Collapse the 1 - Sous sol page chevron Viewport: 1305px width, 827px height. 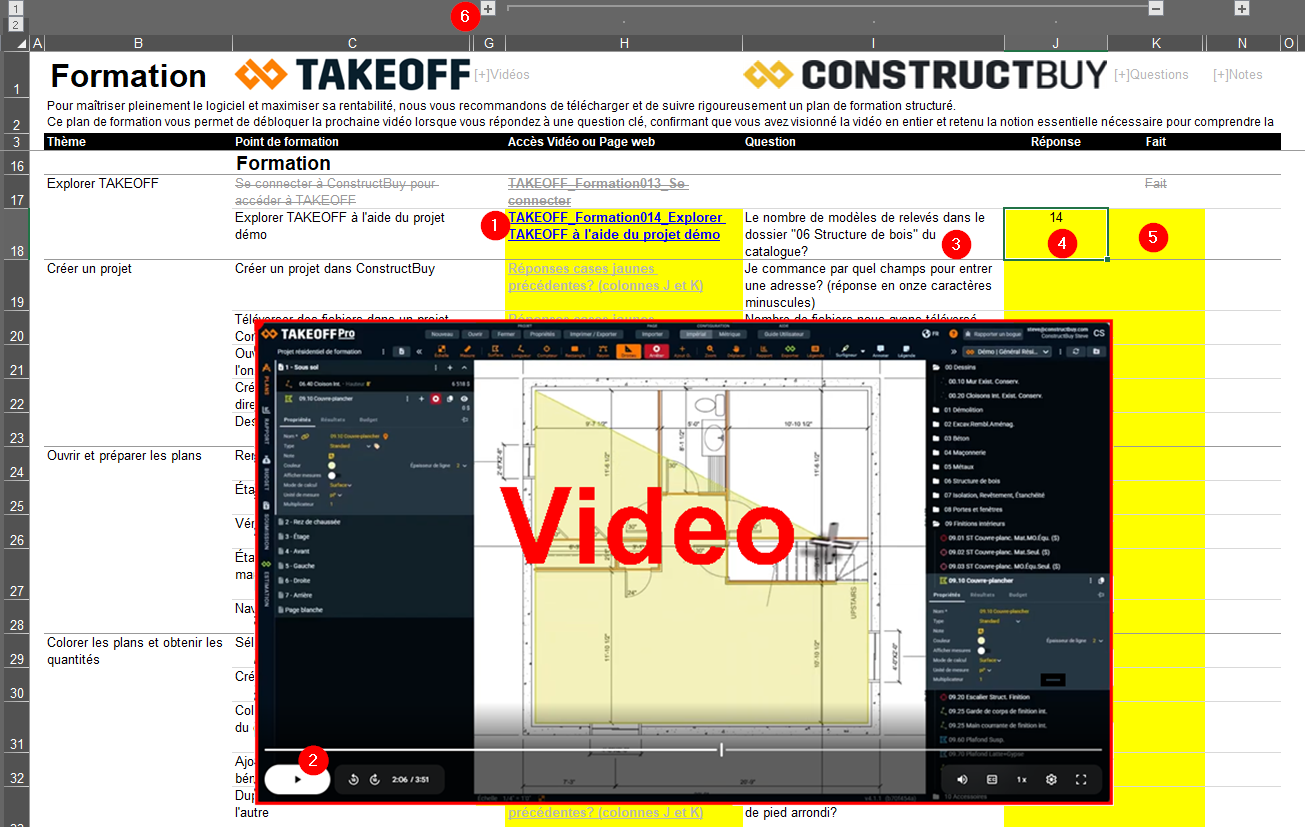point(464,368)
